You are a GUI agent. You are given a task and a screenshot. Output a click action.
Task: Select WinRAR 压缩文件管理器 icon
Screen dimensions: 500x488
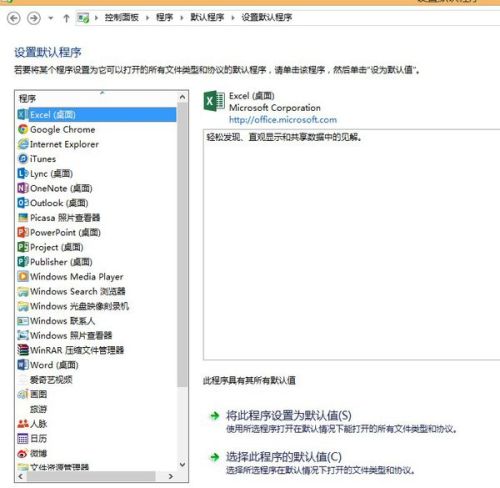(x=23, y=350)
